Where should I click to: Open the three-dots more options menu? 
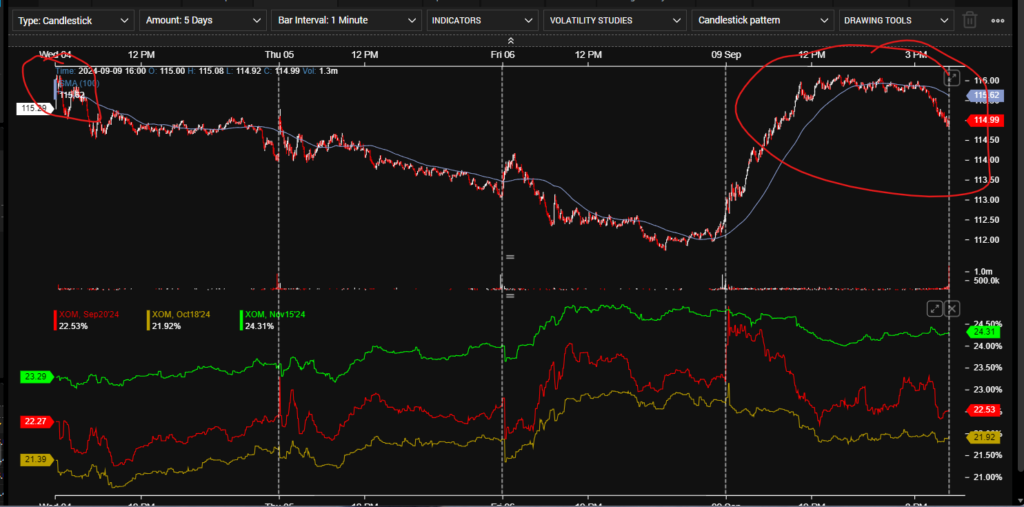point(998,20)
